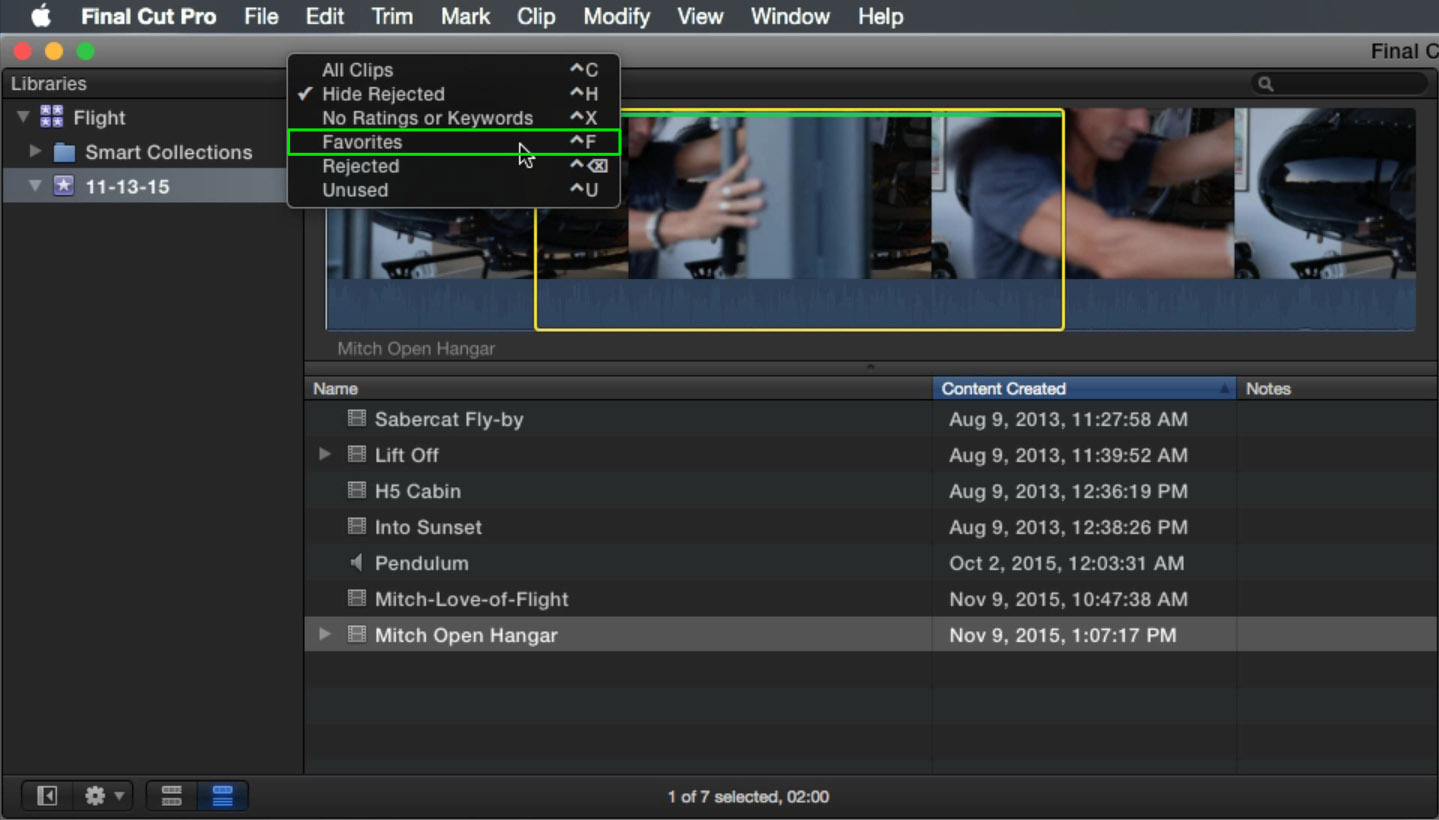Click the Aug 9, 2013, 11:39:52 AM date
The image size is (1439, 820).
(1068, 455)
